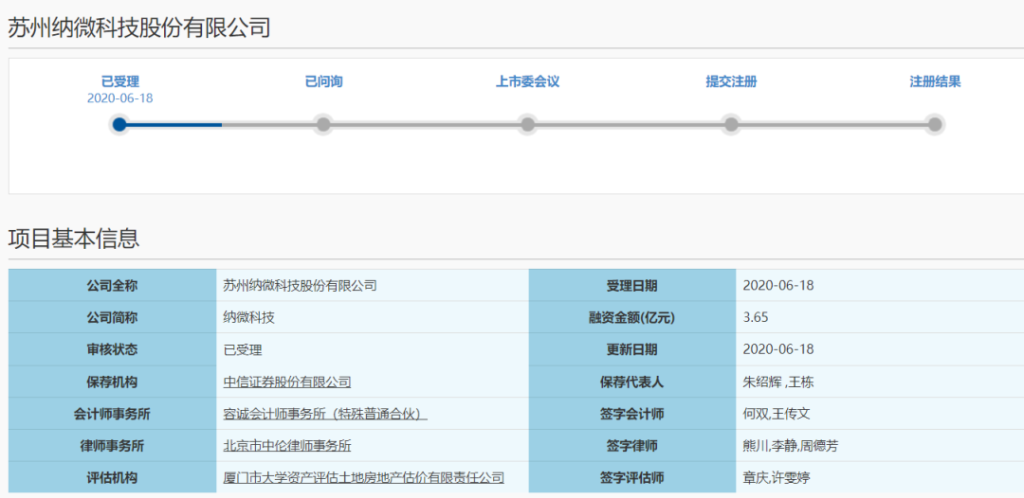Open the 厦门市大学资产评估土地房地产估价有限责任公司 link
This screenshot has width=1024, height=498.
(x=364, y=478)
